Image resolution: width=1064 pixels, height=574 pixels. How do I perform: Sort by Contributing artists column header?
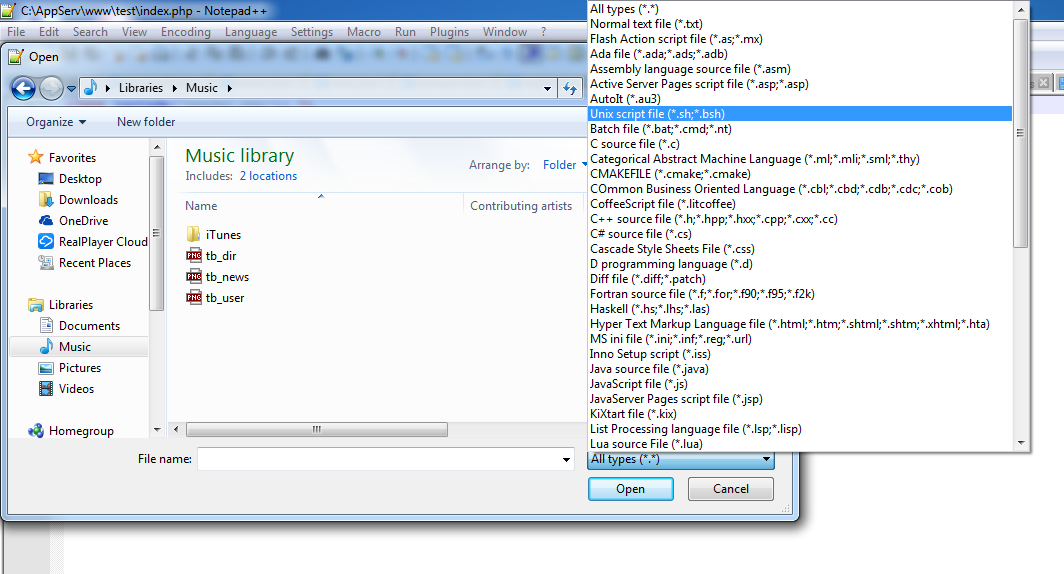click(521, 206)
